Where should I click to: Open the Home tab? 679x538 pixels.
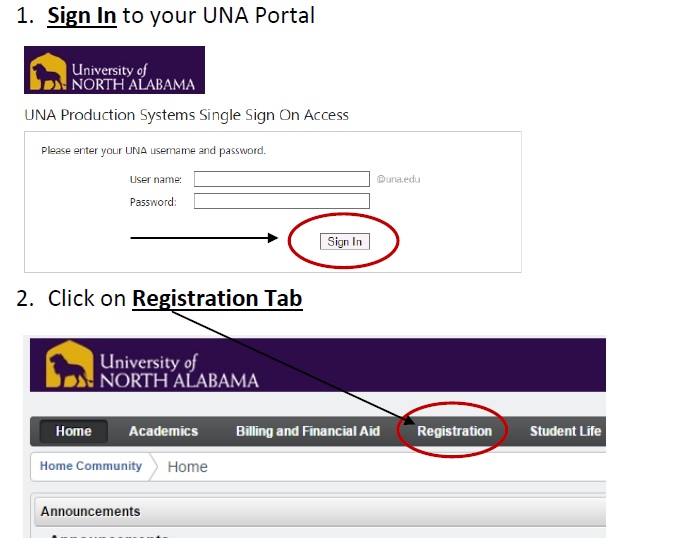tap(73, 431)
